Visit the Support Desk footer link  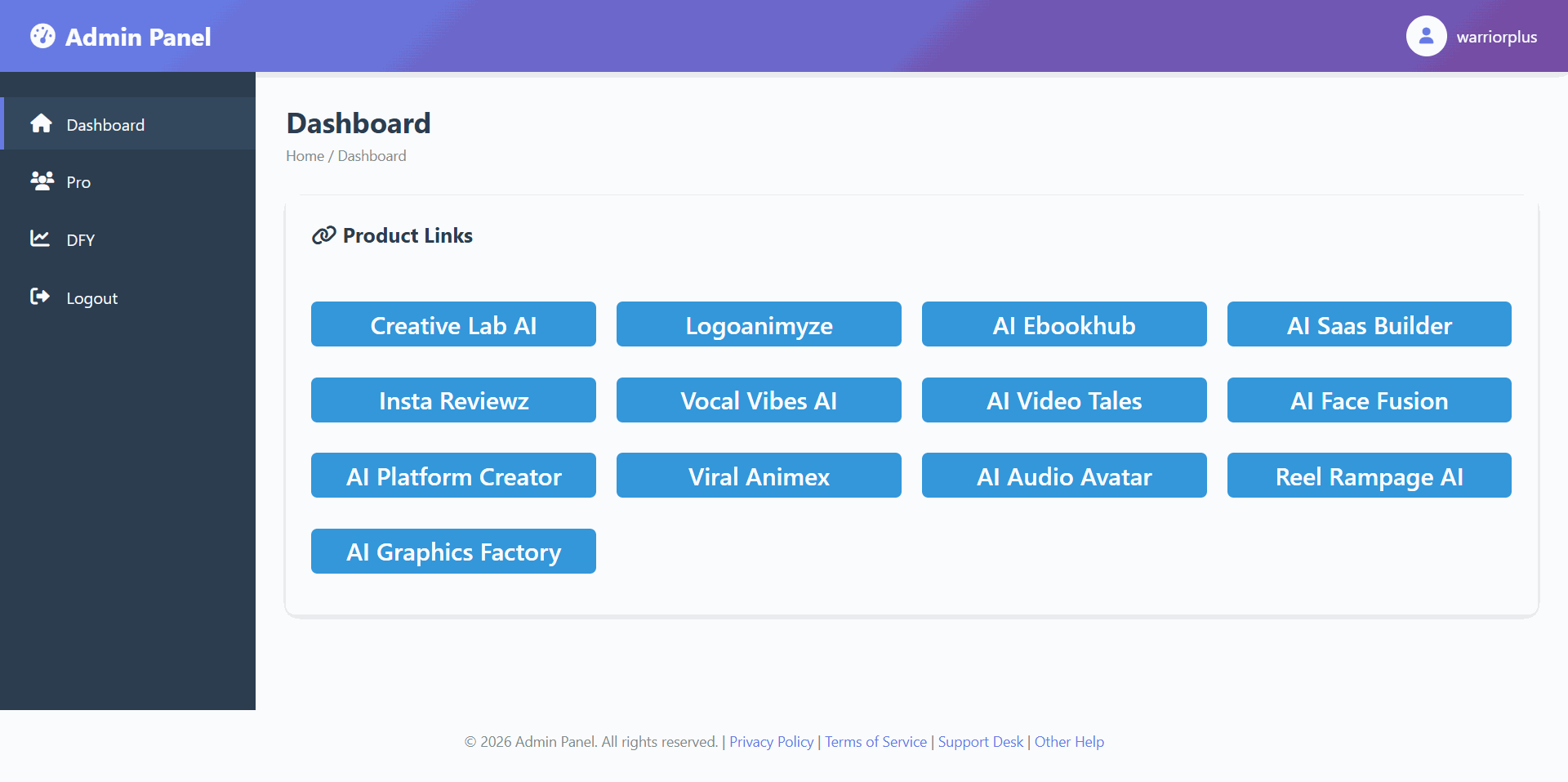click(980, 742)
